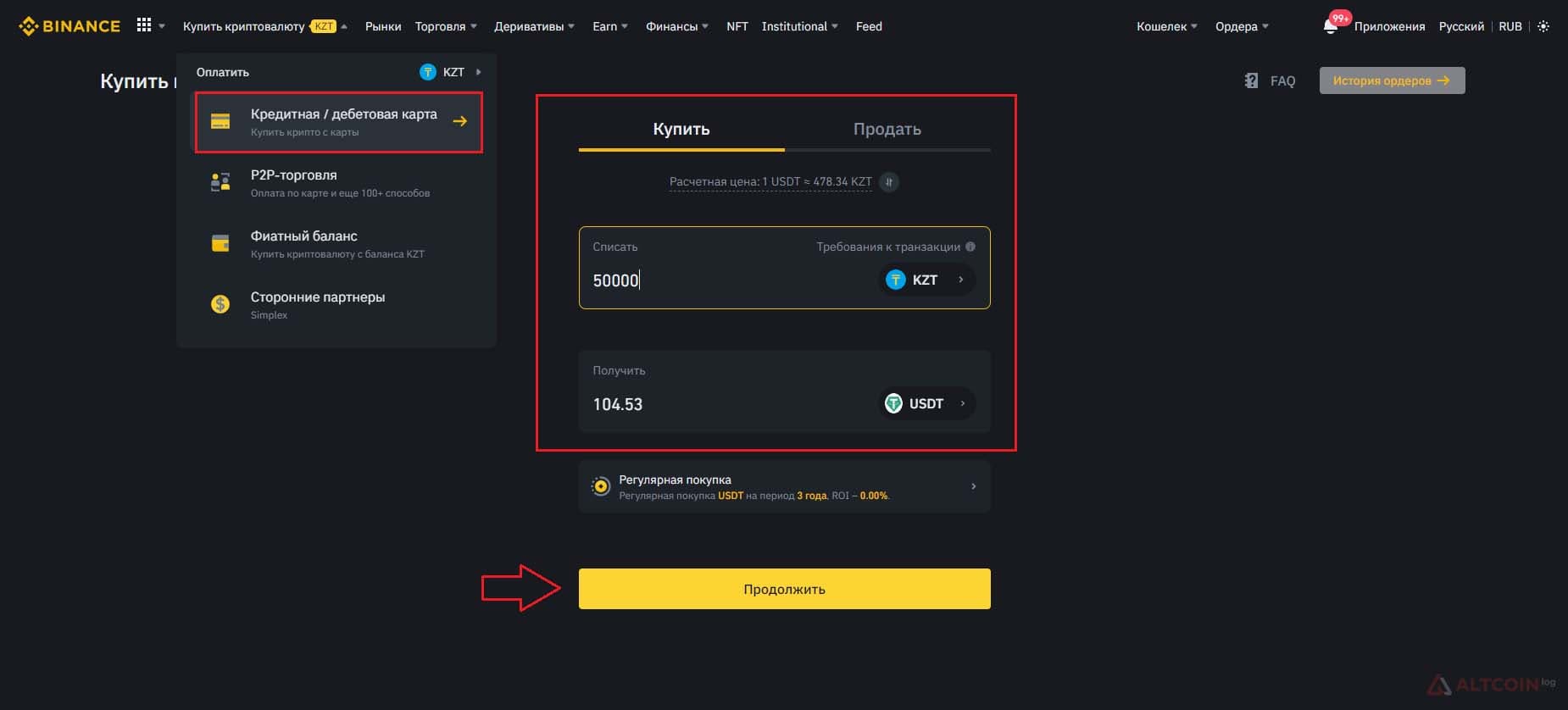Image resolution: width=1568 pixels, height=710 pixels.
Task: Click the P2P trading people icon
Action: click(220, 182)
